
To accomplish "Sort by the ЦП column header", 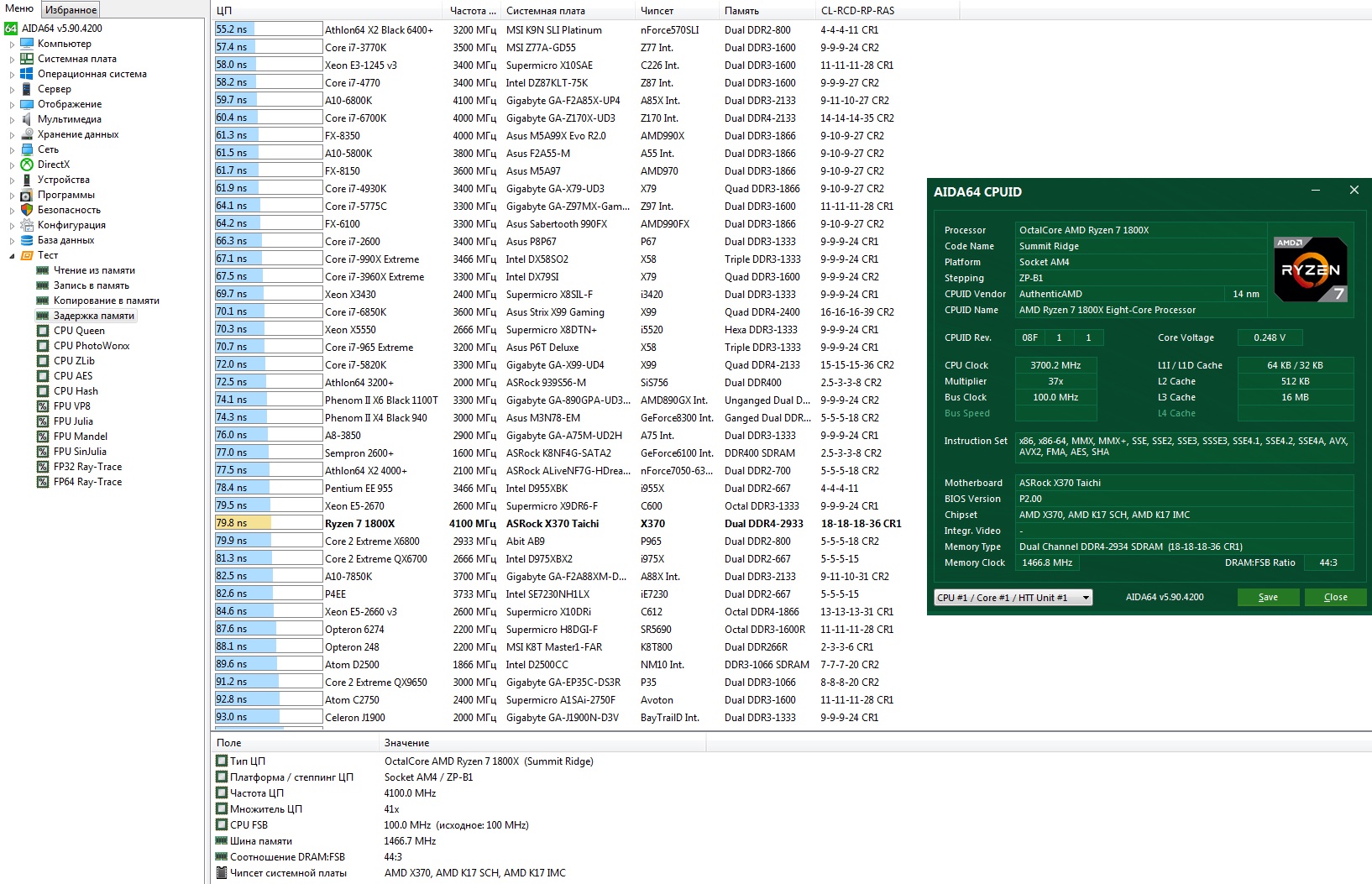I will pos(327,11).
